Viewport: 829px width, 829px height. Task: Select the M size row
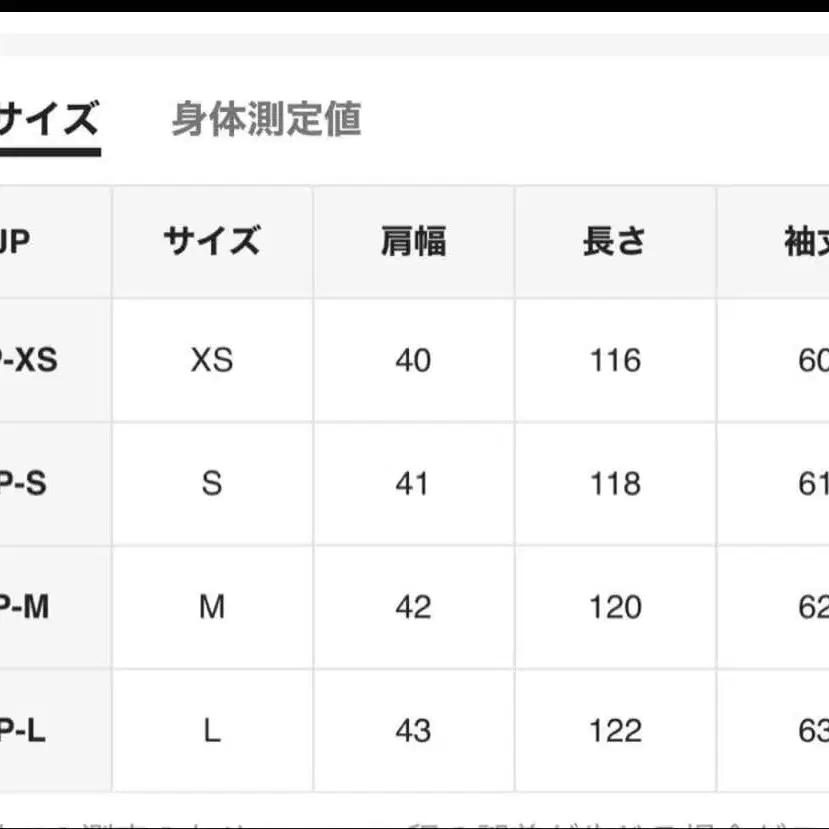(211, 606)
